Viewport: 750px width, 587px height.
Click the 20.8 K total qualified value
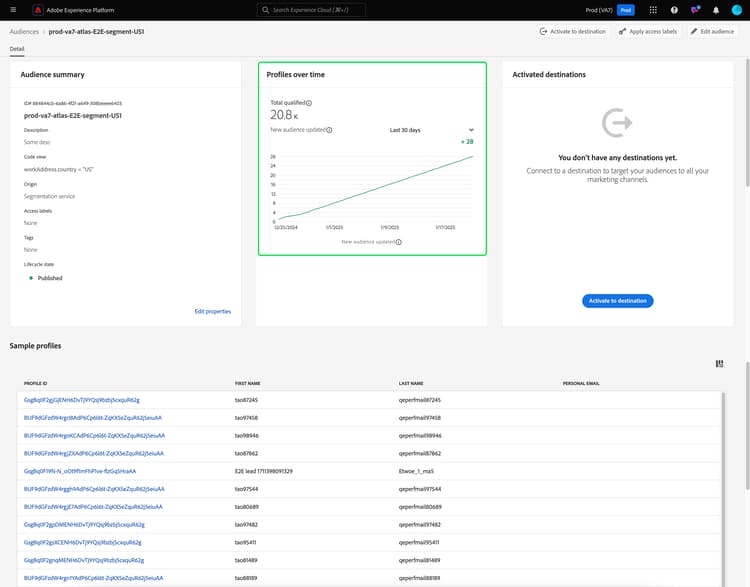pyautogui.click(x=284, y=115)
